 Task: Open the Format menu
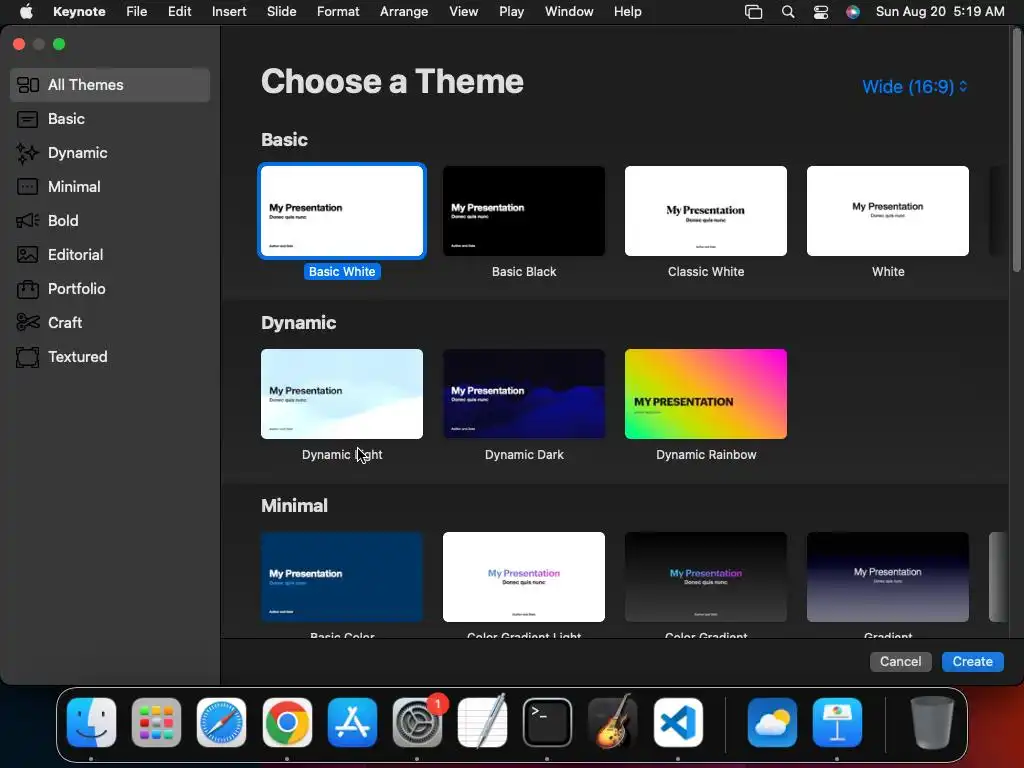click(x=338, y=12)
